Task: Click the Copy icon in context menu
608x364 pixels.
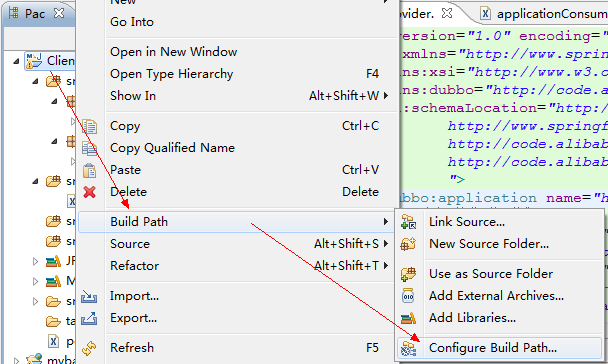Action: click(x=90, y=126)
